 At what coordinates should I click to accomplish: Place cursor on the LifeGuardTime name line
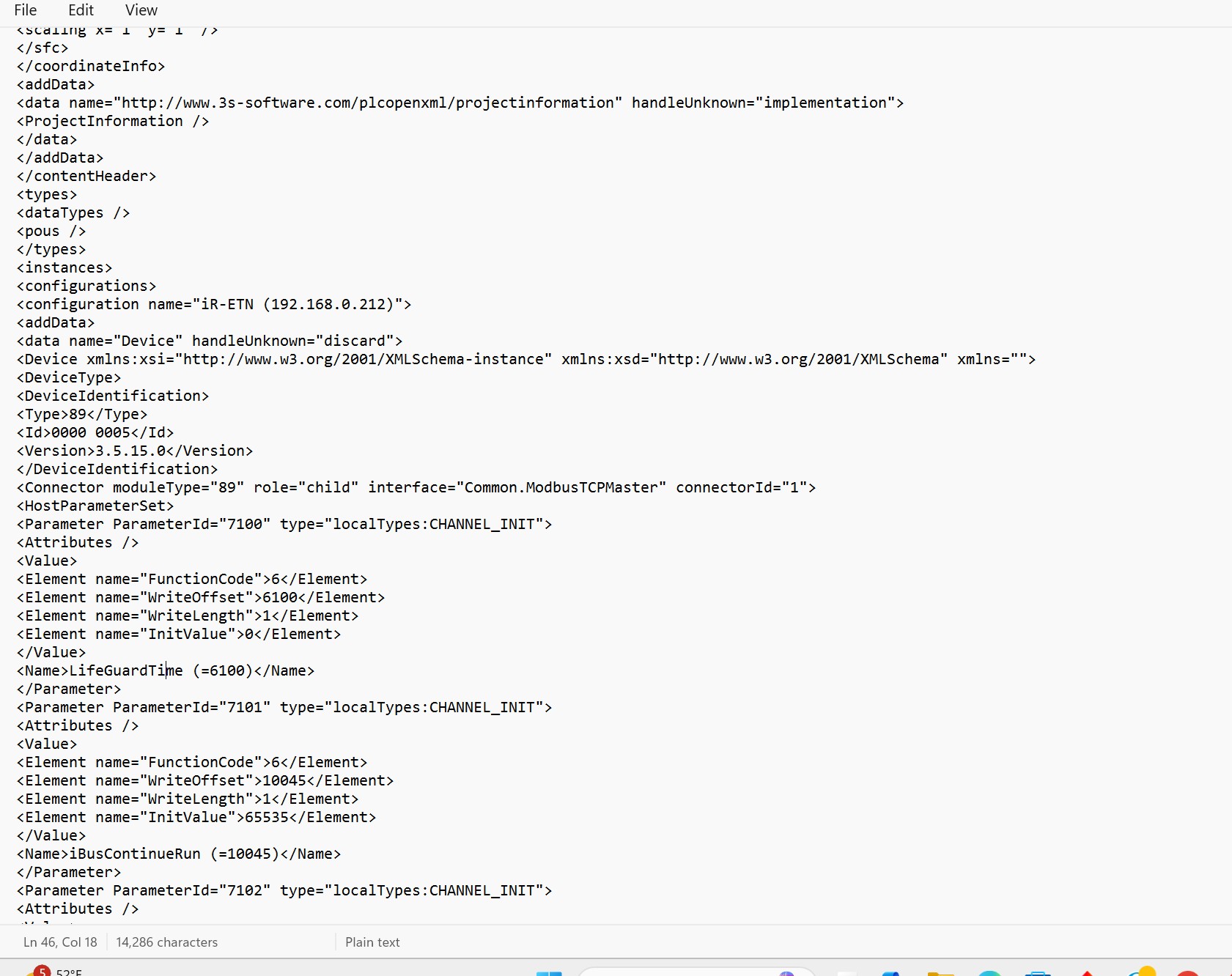(x=166, y=670)
